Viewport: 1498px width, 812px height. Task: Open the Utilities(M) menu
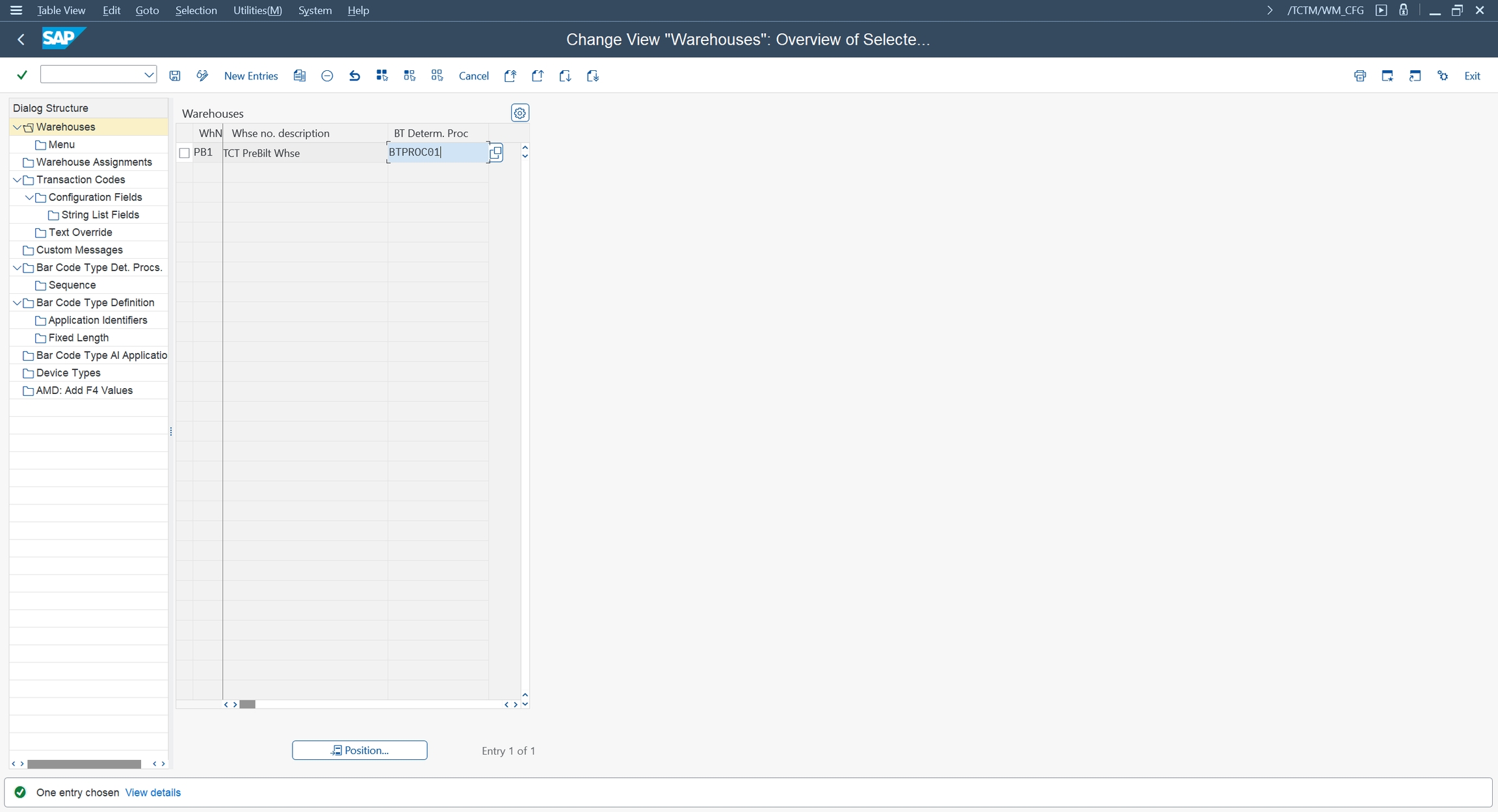click(x=257, y=10)
